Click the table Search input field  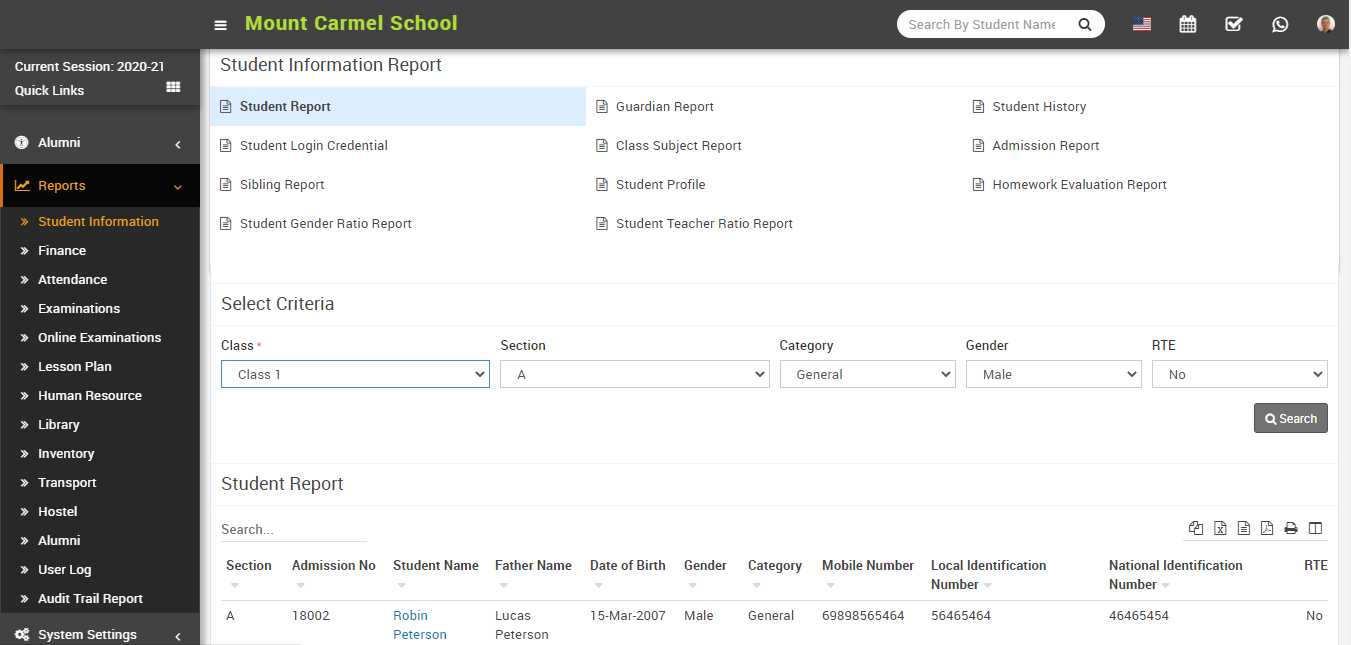click(x=290, y=528)
